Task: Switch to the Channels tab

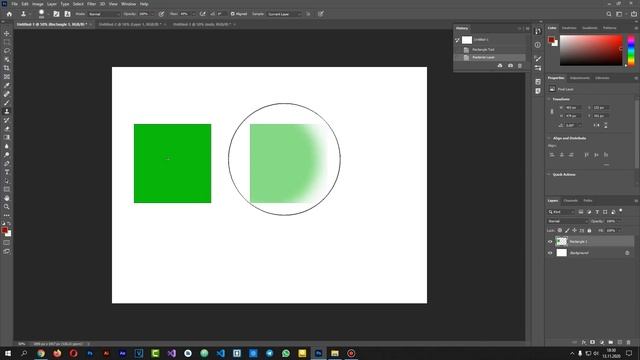Action: [x=570, y=201]
